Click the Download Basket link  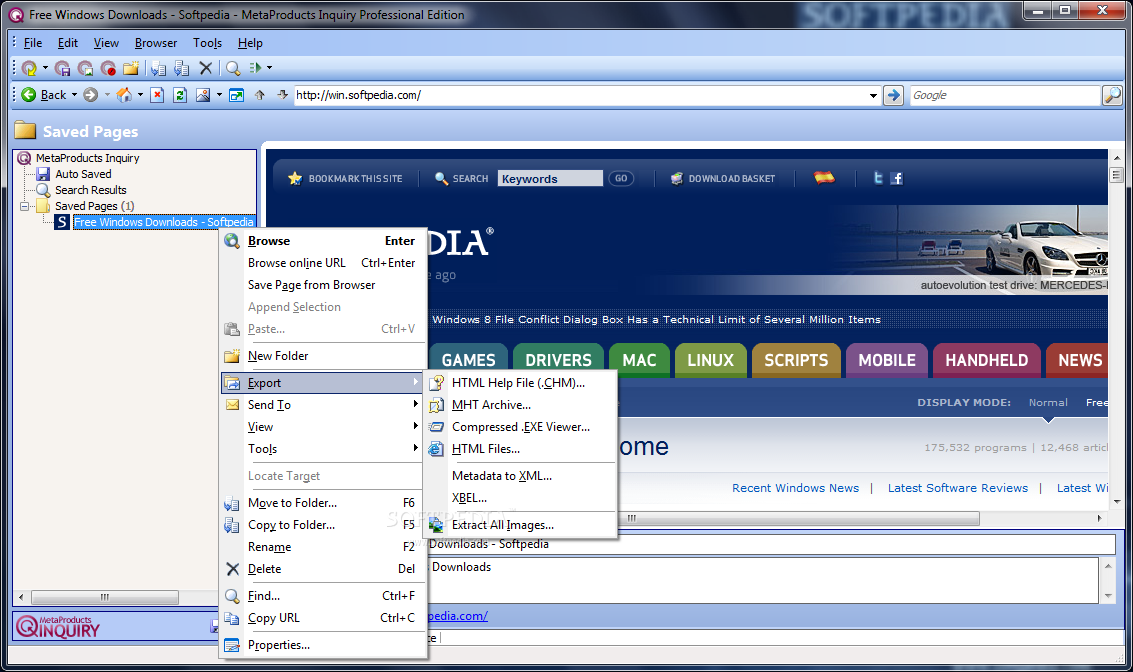[x=723, y=178]
